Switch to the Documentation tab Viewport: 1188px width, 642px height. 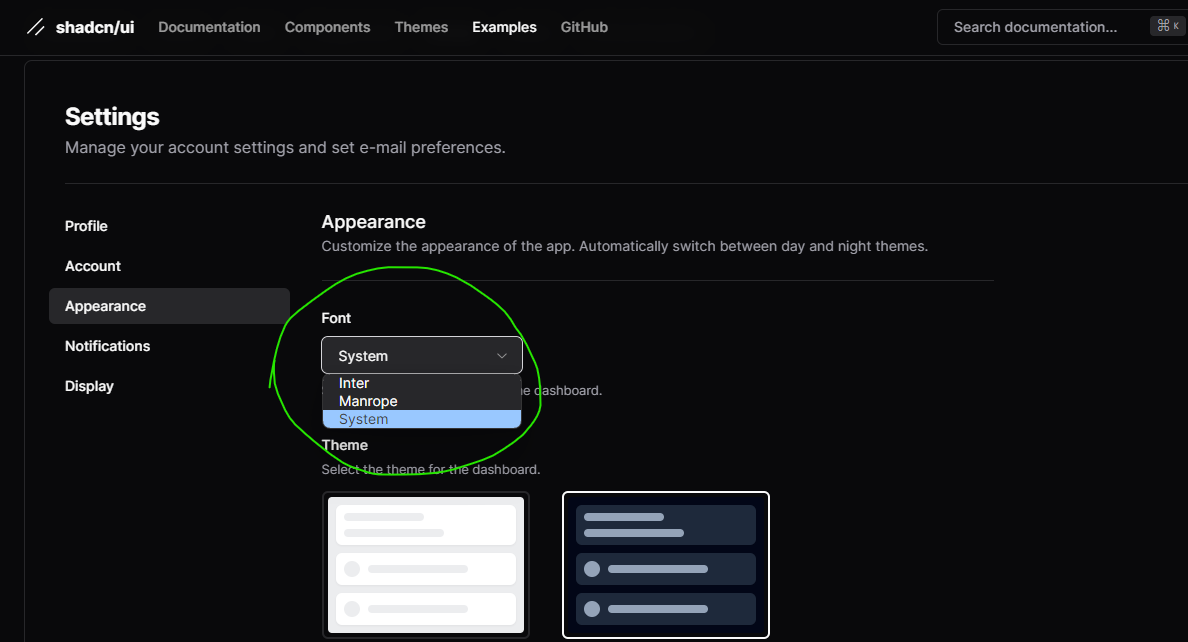click(x=209, y=27)
